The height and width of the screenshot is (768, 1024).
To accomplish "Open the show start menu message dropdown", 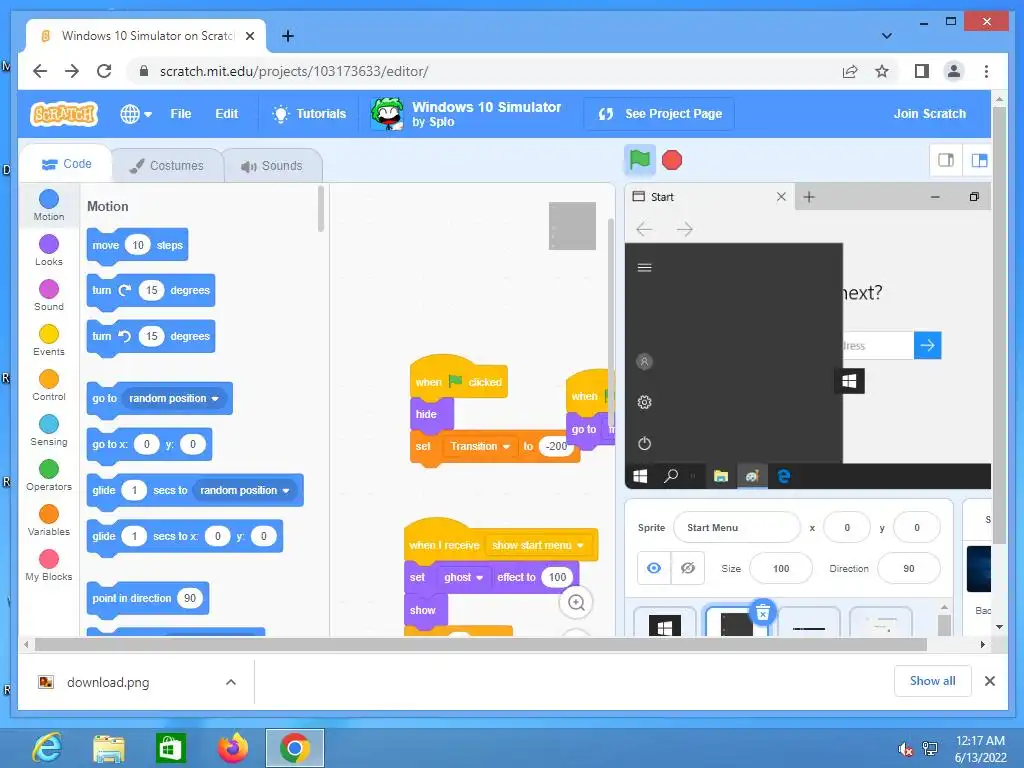I will [537, 545].
